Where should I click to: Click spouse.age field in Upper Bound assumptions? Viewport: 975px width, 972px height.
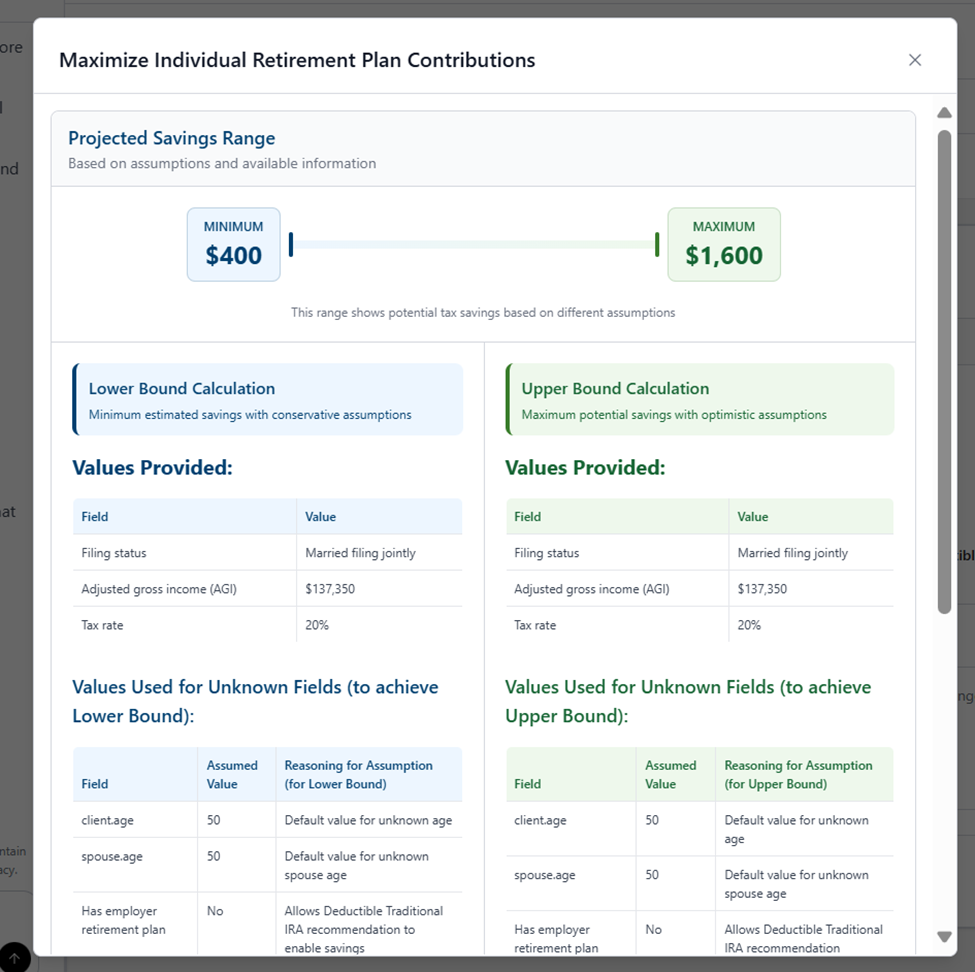(x=543, y=875)
